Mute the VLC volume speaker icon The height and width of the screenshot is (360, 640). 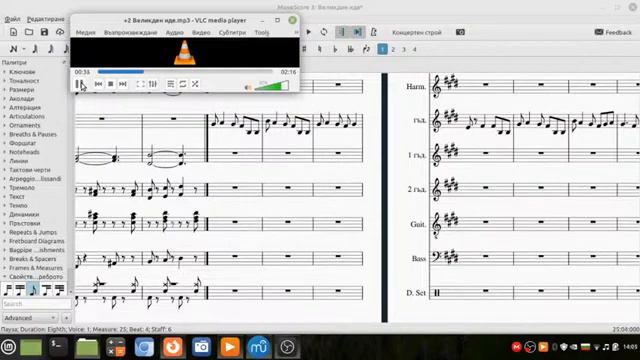pyautogui.click(x=248, y=87)
